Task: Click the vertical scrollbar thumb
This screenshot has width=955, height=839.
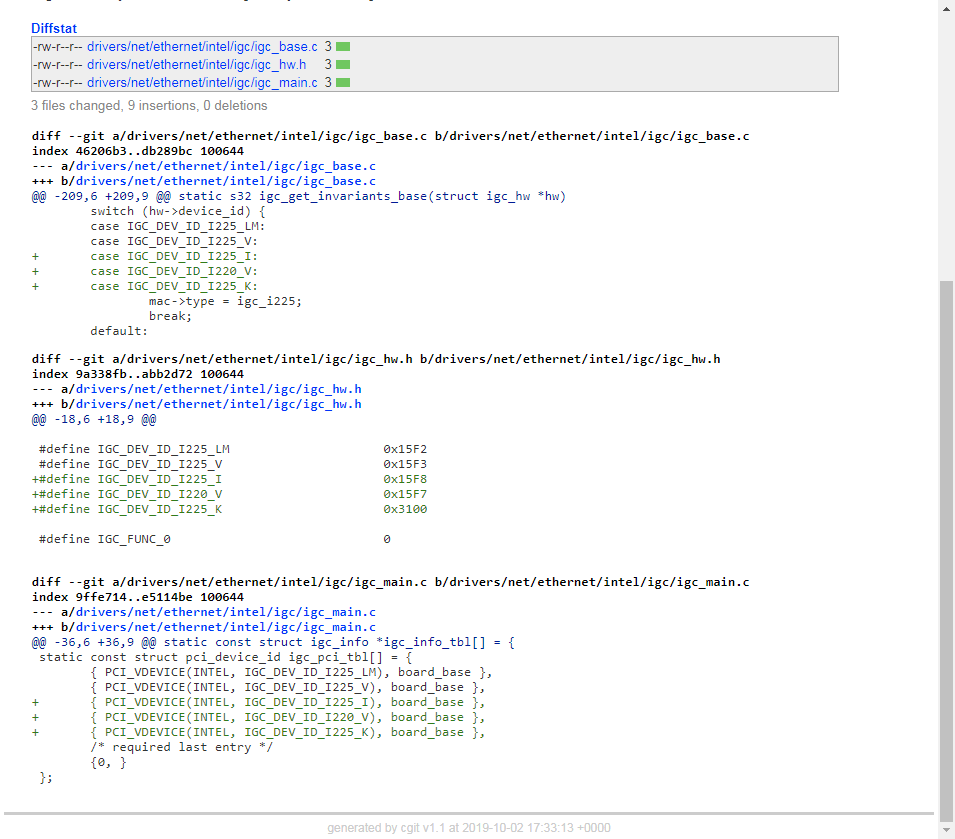Action: 946,550
